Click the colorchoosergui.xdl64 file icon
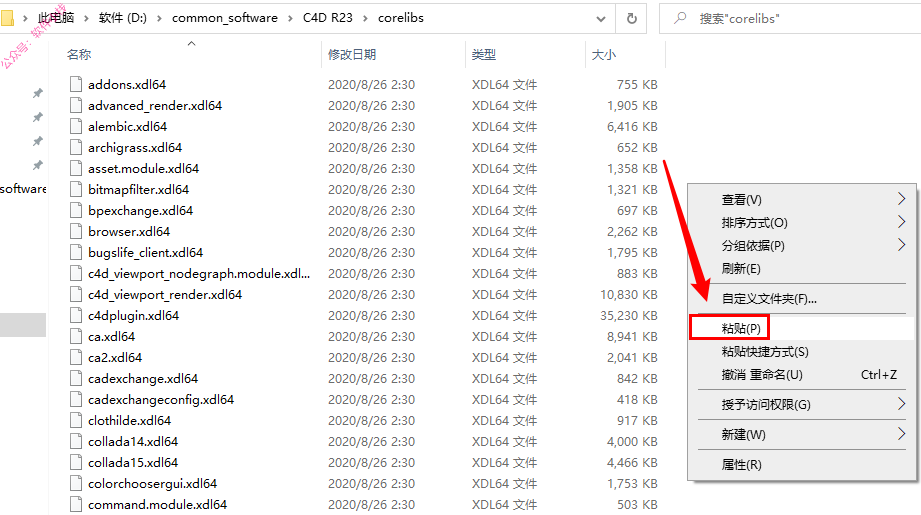The height and width of the screenshot is (515, 921). coord(76,483)
